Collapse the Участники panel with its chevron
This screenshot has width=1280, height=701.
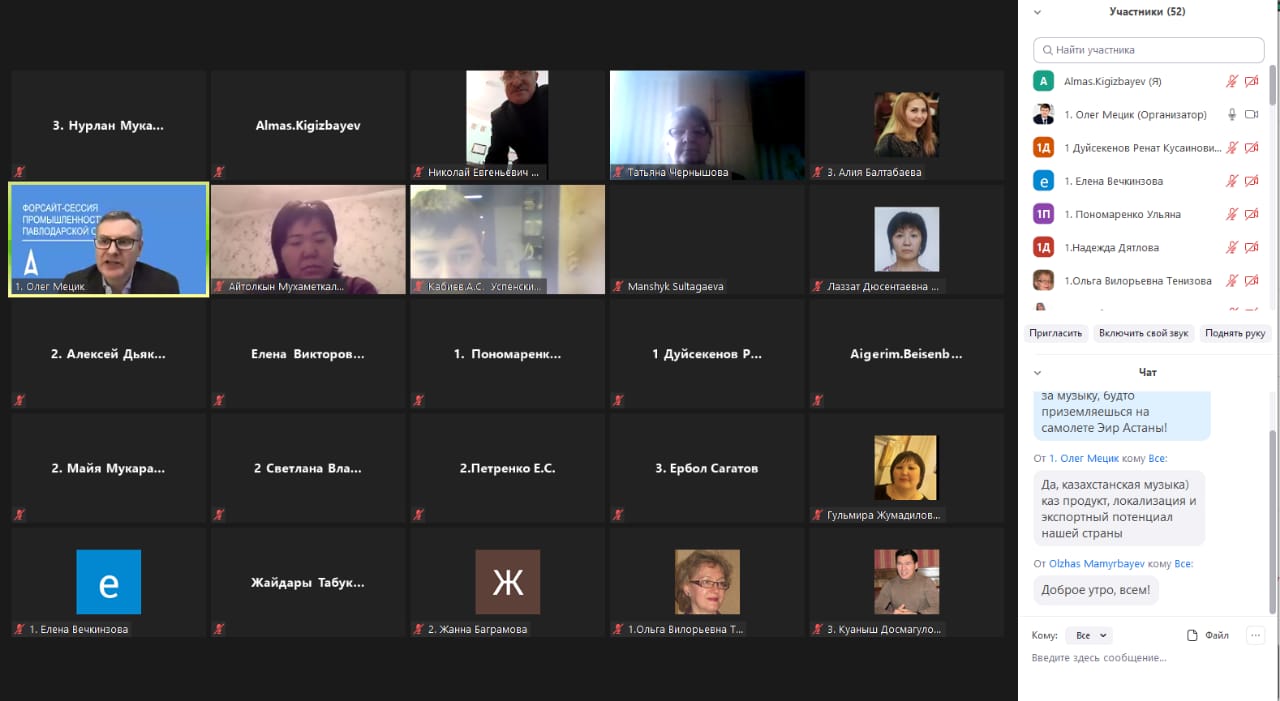[x=1037, y=12]
